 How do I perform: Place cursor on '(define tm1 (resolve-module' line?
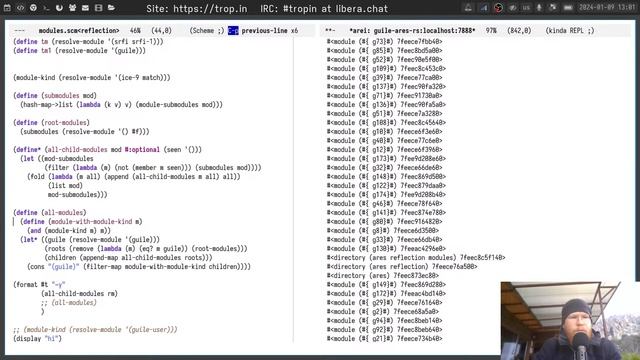click(x=79, y=51)
